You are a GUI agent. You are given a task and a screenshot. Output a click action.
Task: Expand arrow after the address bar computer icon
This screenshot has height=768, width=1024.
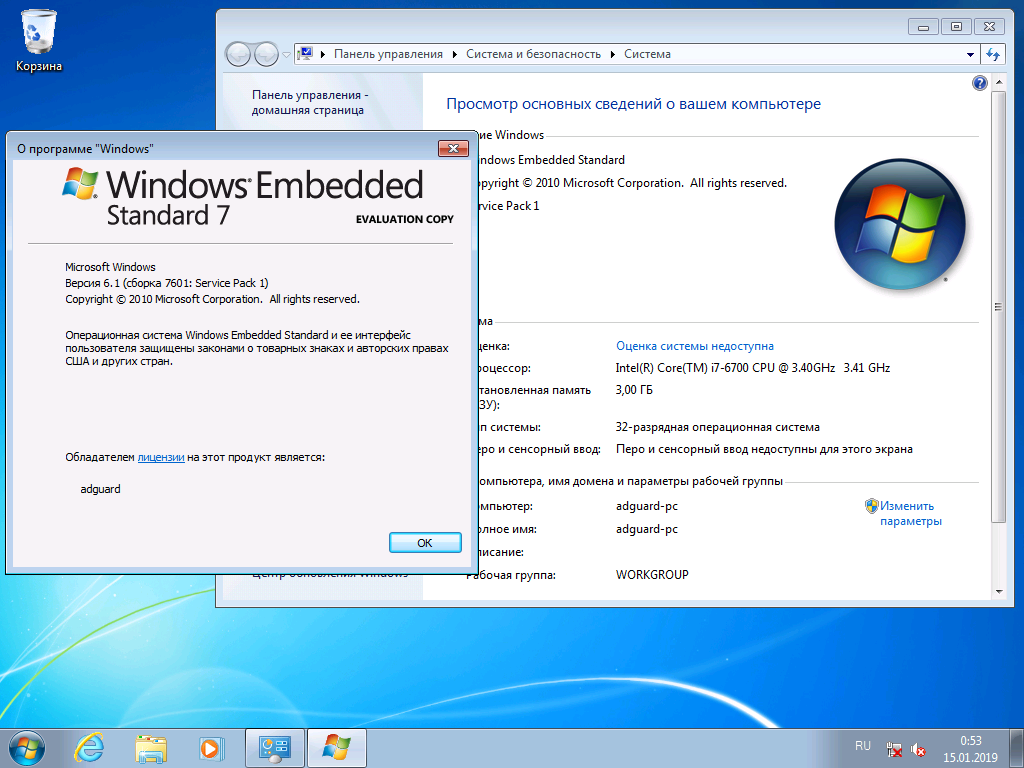point(323,54)
